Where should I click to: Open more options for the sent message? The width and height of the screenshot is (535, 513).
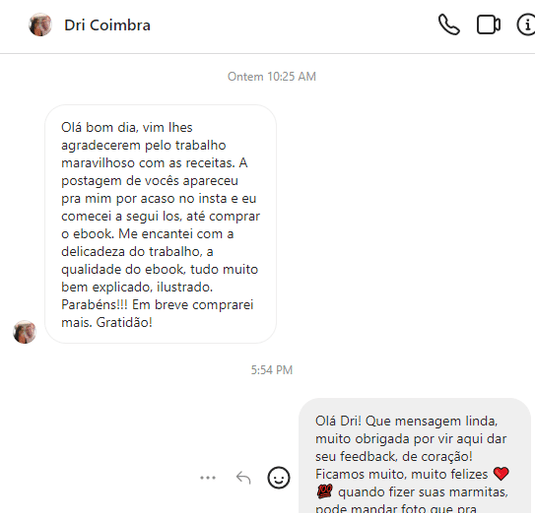tap(208, 478)
